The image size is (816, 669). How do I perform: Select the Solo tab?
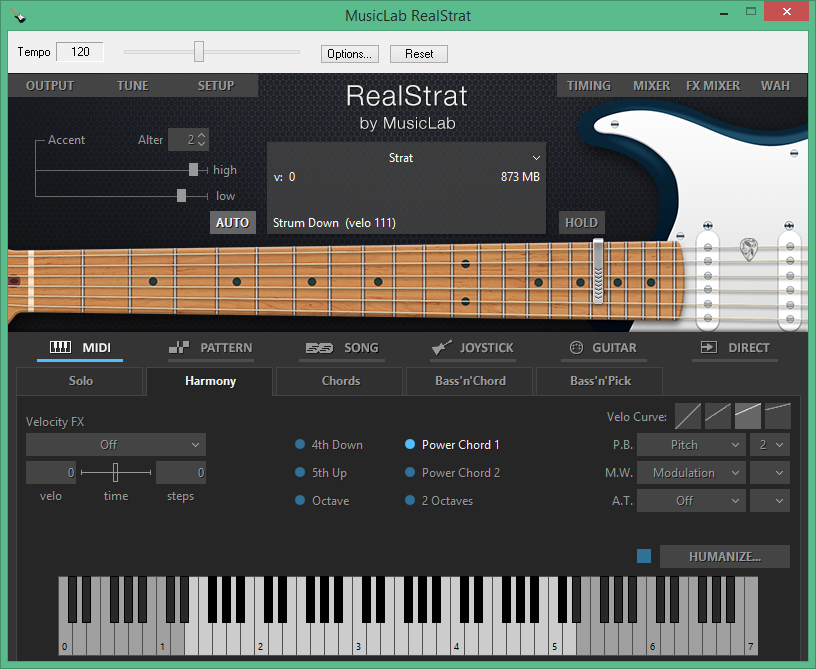coord(80,381)
